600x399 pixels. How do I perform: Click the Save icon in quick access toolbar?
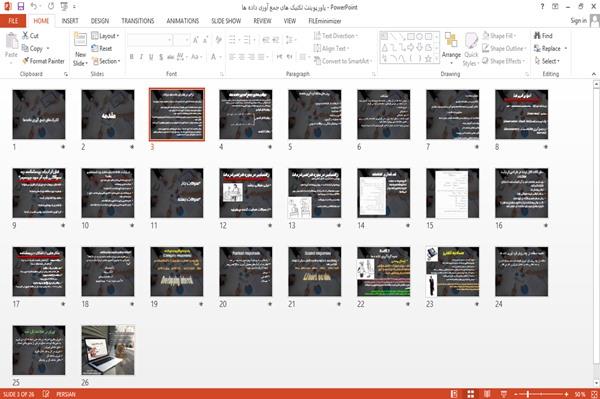click(x=21, y=7)
